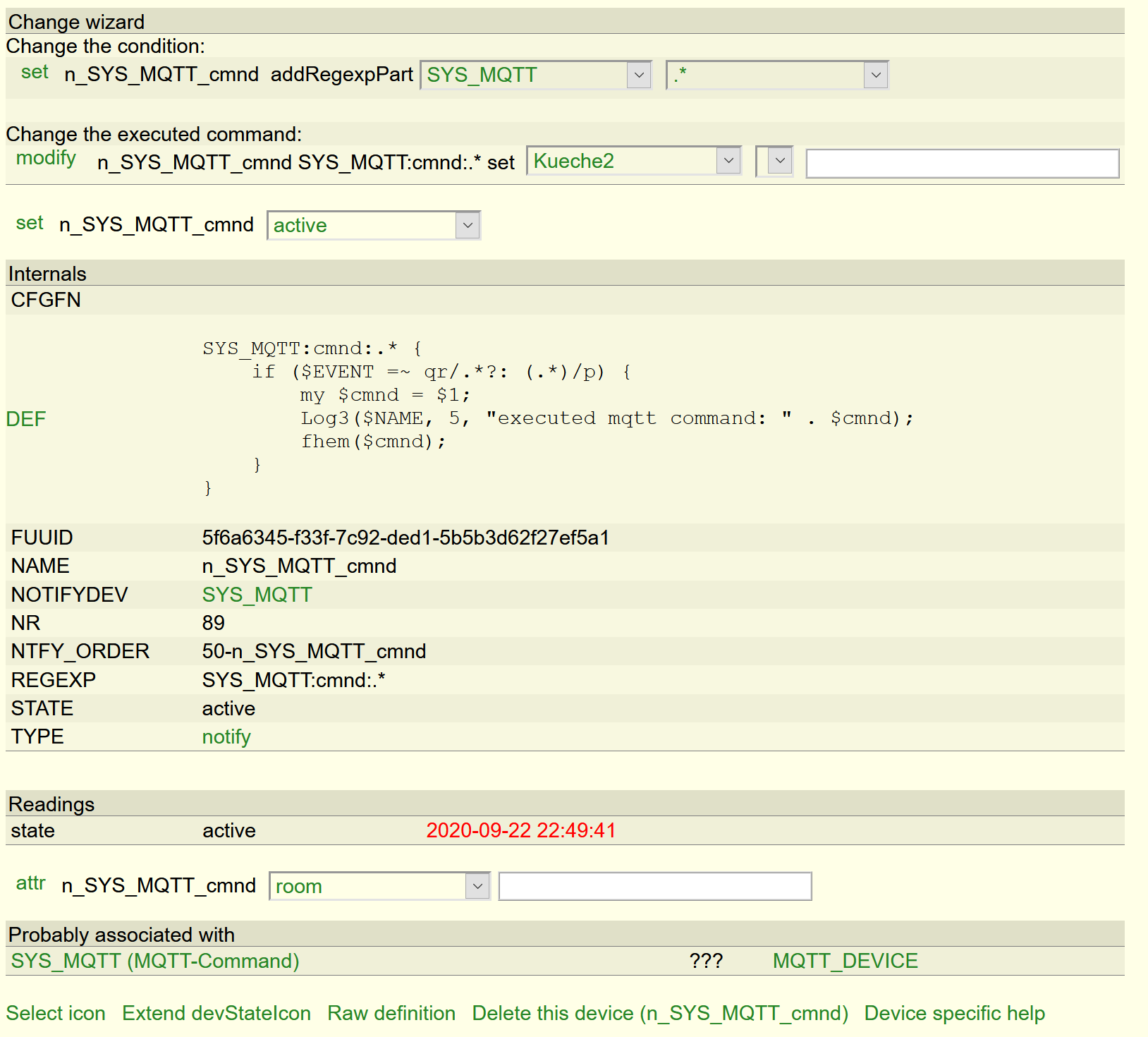Click the attr link
This screenshot has width=1148, height=1037.
(x=30, y=883)
